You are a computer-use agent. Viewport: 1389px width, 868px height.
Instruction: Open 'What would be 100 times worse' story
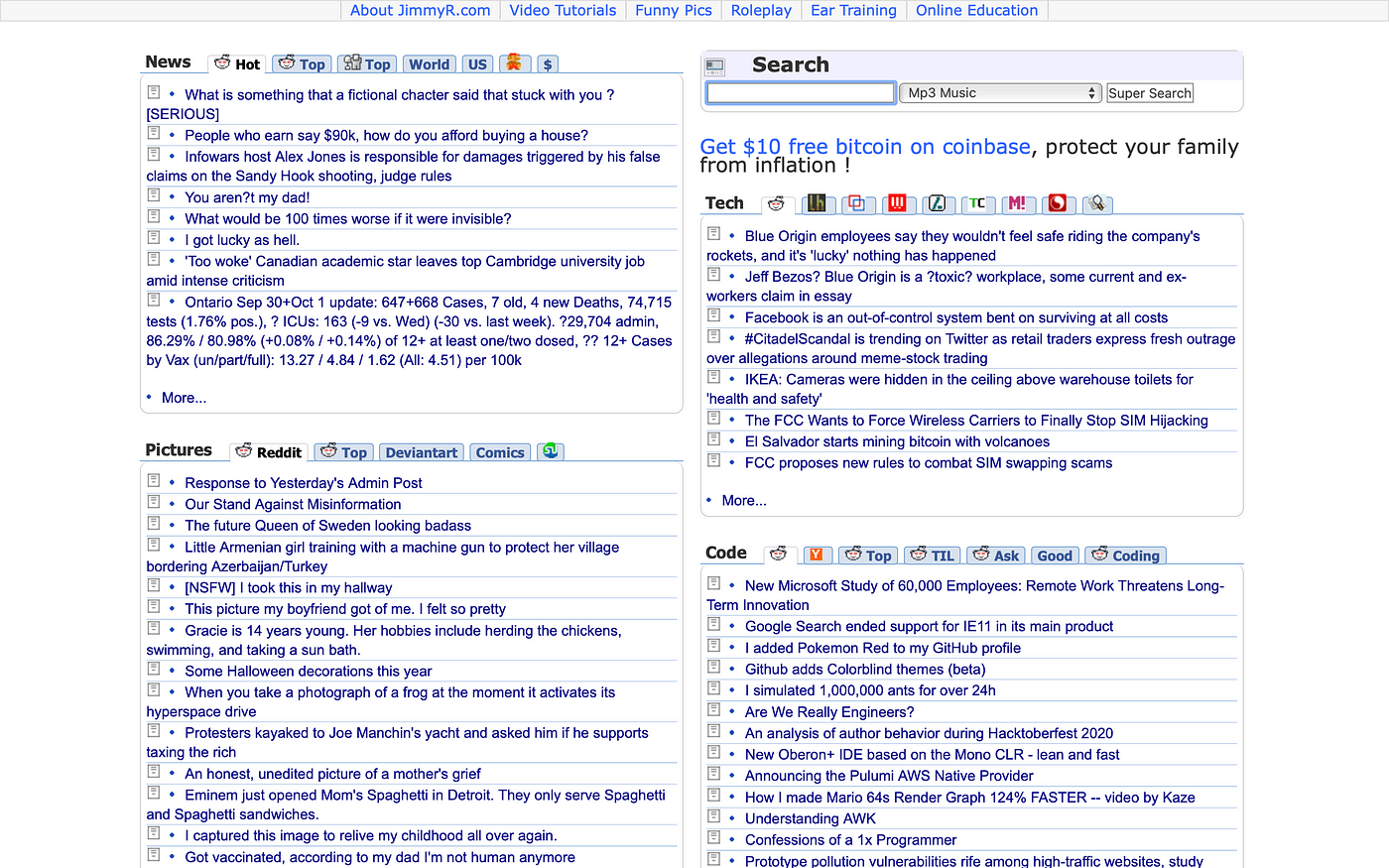click(x=348, y=219)
